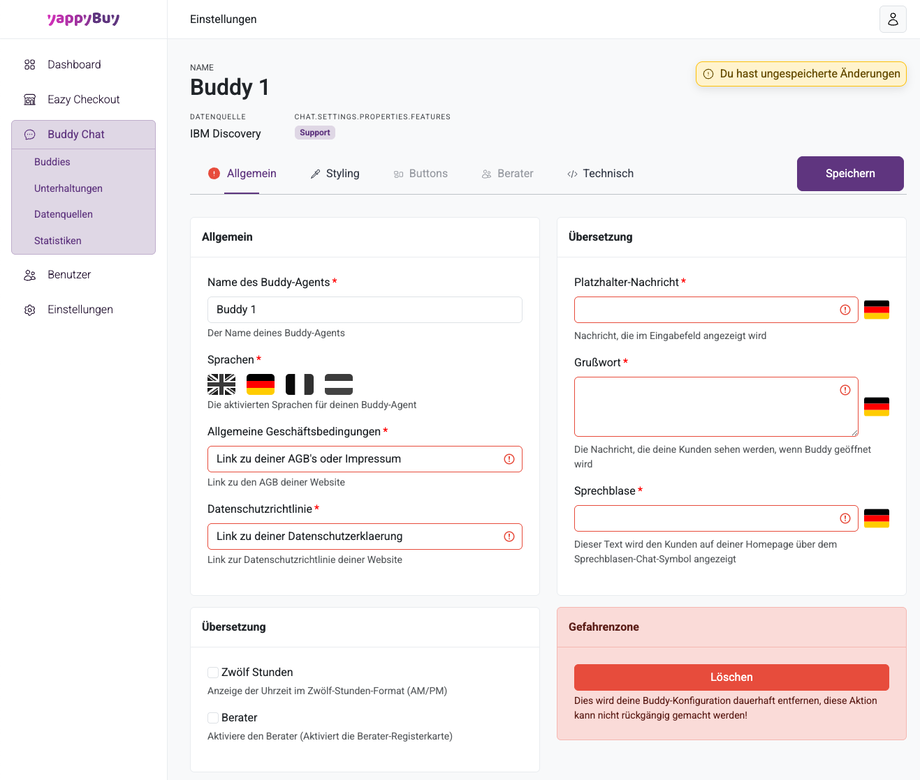920x780 pixels.
Task: Click the red Löschen button
Action: (x=731, y=677)
